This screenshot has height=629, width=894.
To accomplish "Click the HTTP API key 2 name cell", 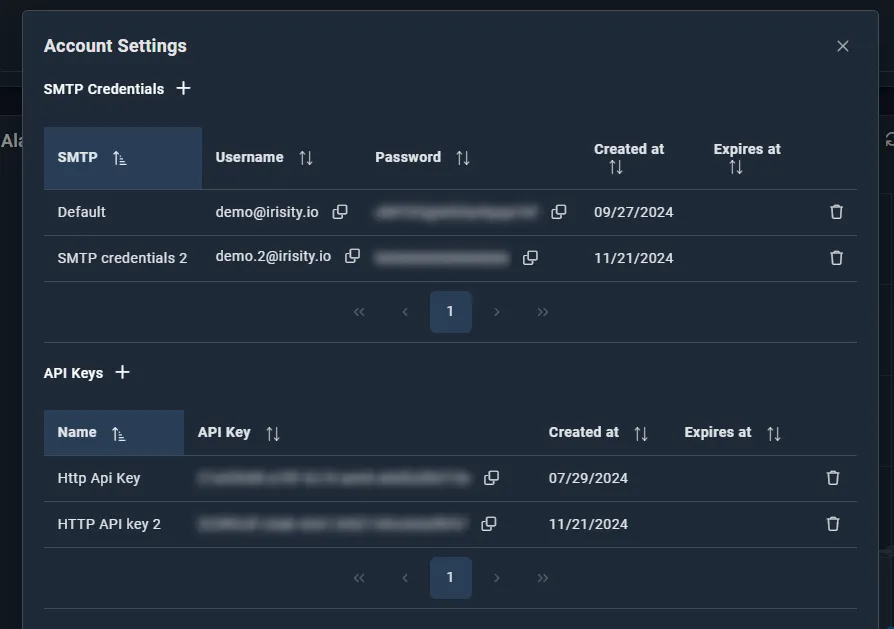I will coord(109,524).
